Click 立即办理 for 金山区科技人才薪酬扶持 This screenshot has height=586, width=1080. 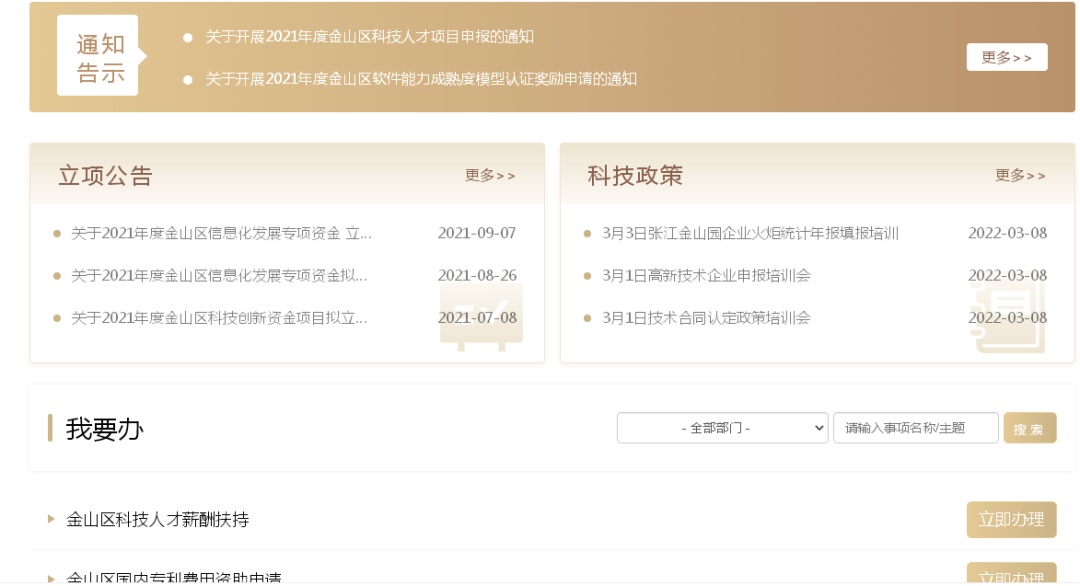pyautogui.click(x=1010, y=520)
